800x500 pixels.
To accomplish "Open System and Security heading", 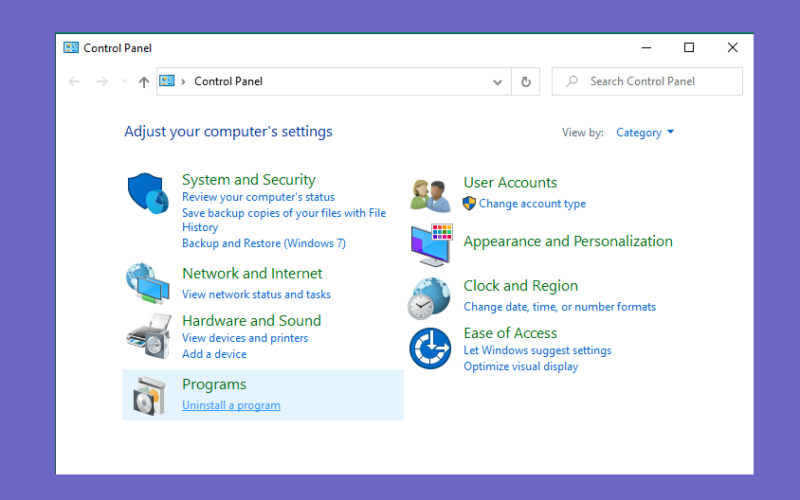I will coord(248,180).
